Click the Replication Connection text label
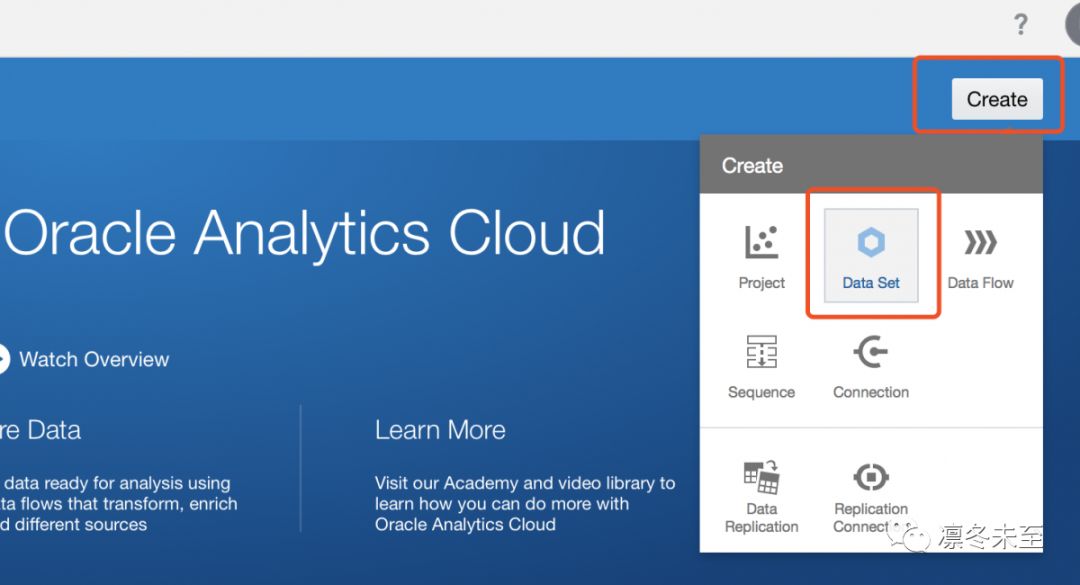This screenshot has height=585, width=1080. click(871, 518)
